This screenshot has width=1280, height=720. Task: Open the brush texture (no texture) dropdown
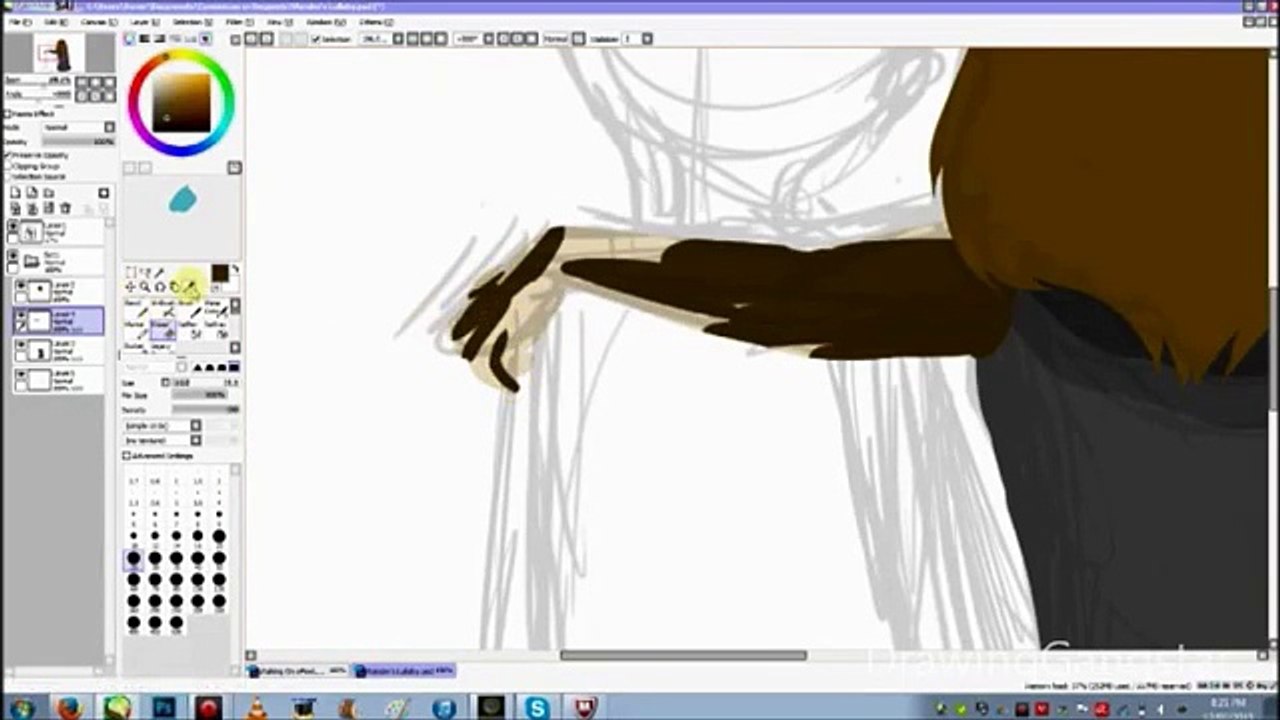point(162,440)
